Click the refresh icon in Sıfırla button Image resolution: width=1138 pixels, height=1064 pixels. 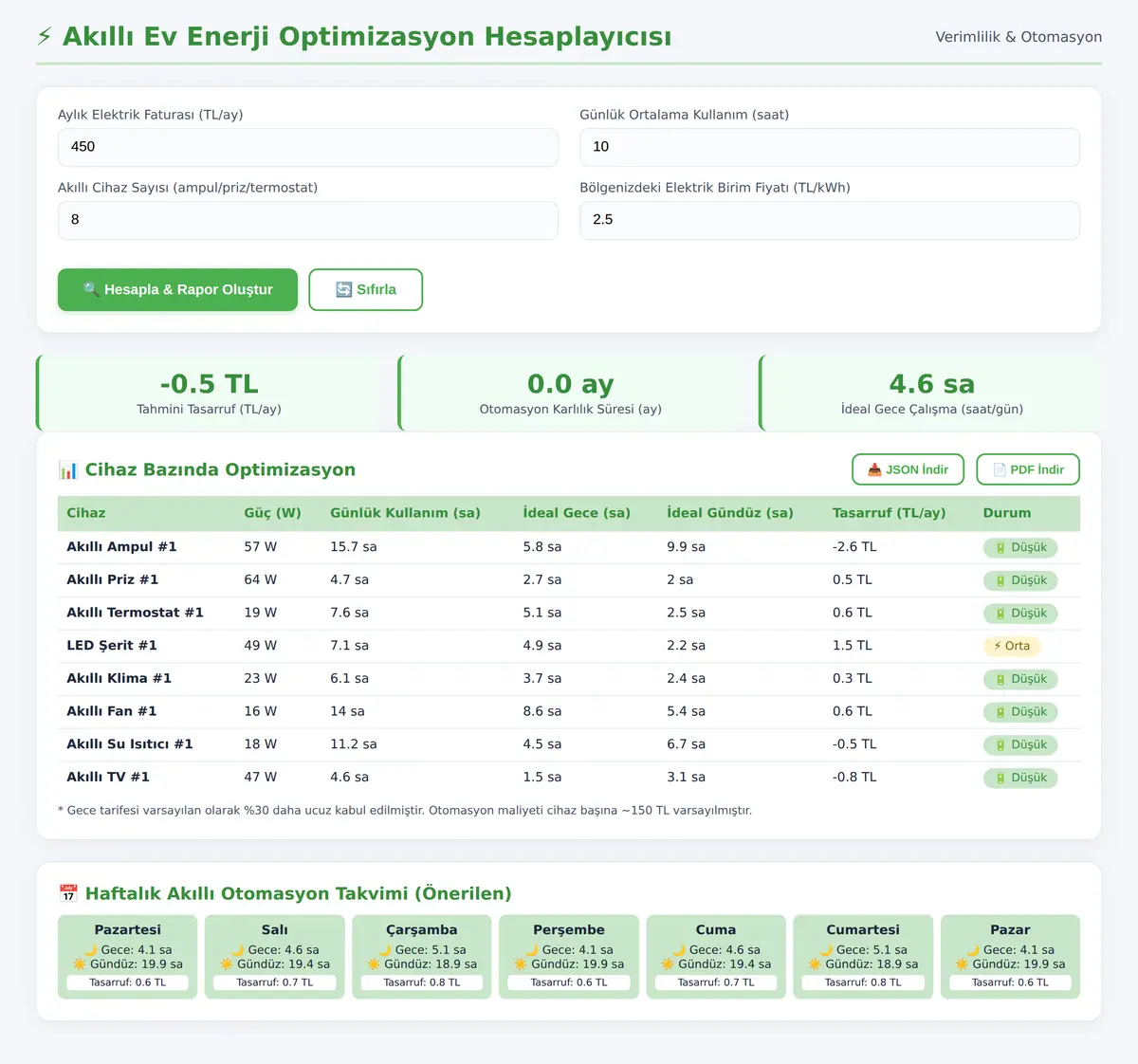(343, 289)
